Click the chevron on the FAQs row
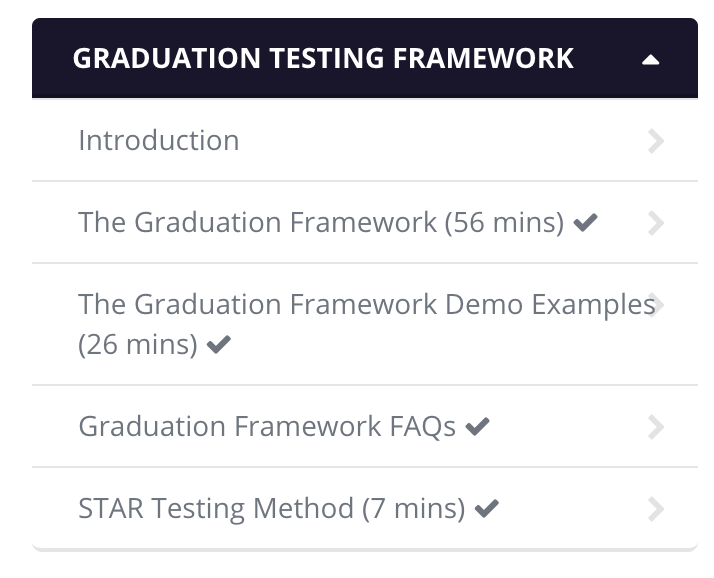Viewport: 714px width, 578px height. [x=656, y=427]
